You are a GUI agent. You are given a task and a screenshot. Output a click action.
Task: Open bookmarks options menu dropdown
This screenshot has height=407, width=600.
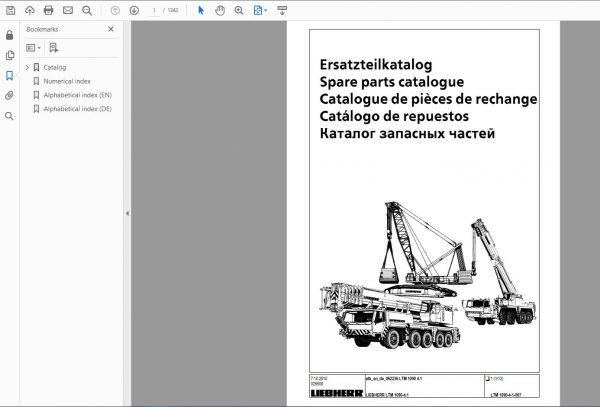[x=33, y=48]
